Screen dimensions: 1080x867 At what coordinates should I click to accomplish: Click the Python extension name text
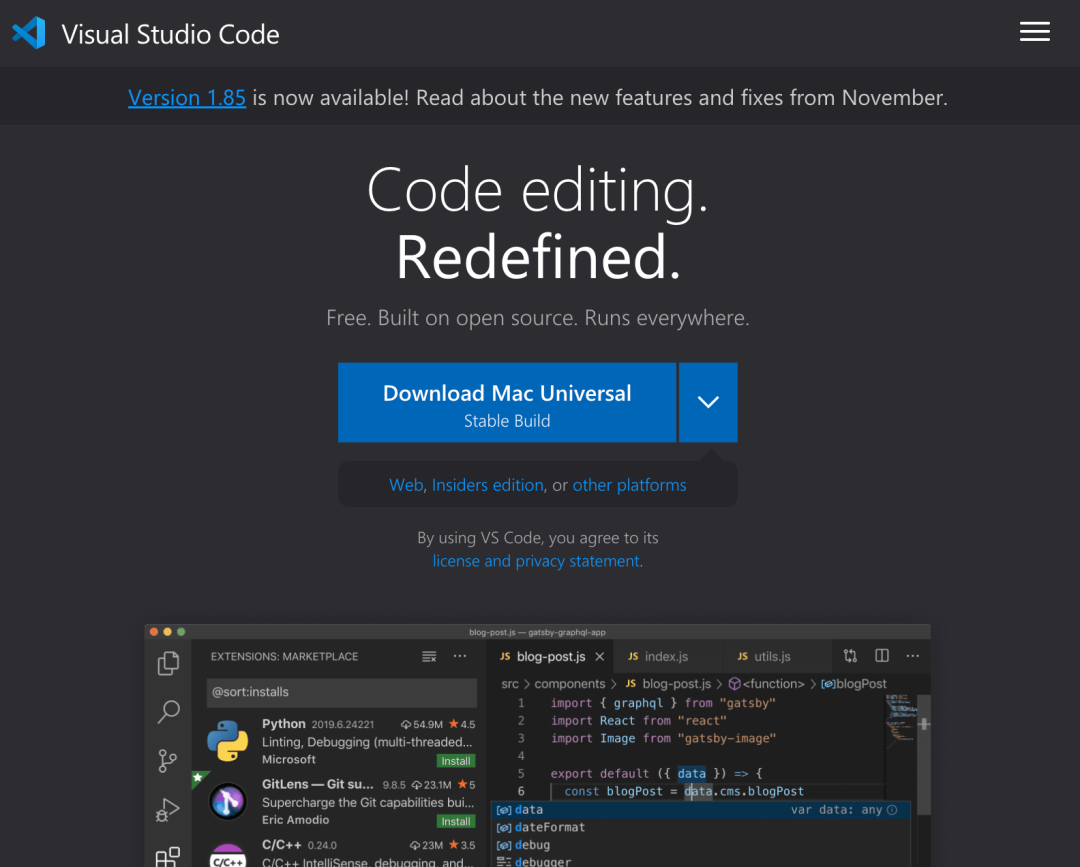coord(283,724)
